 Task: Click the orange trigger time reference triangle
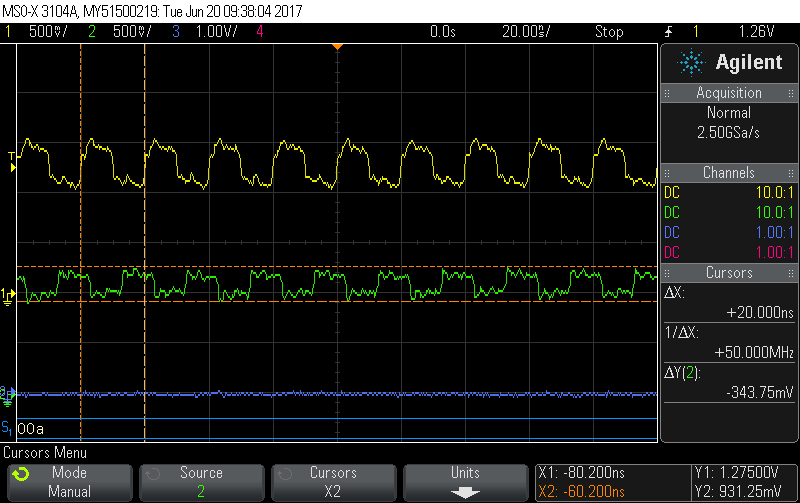coord(337,47)
